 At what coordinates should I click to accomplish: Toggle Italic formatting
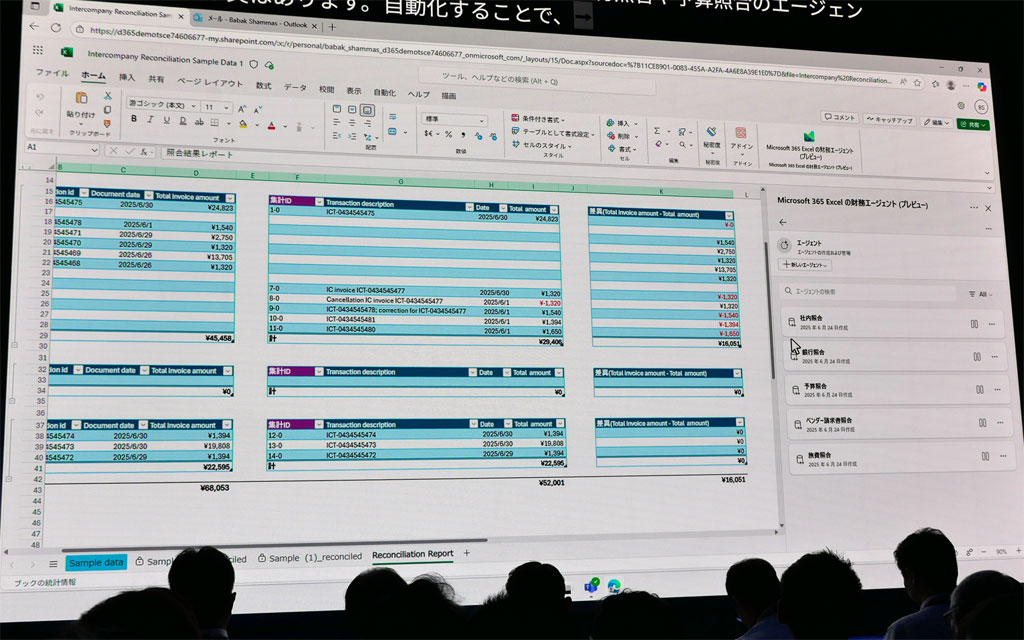click(150, 120)
